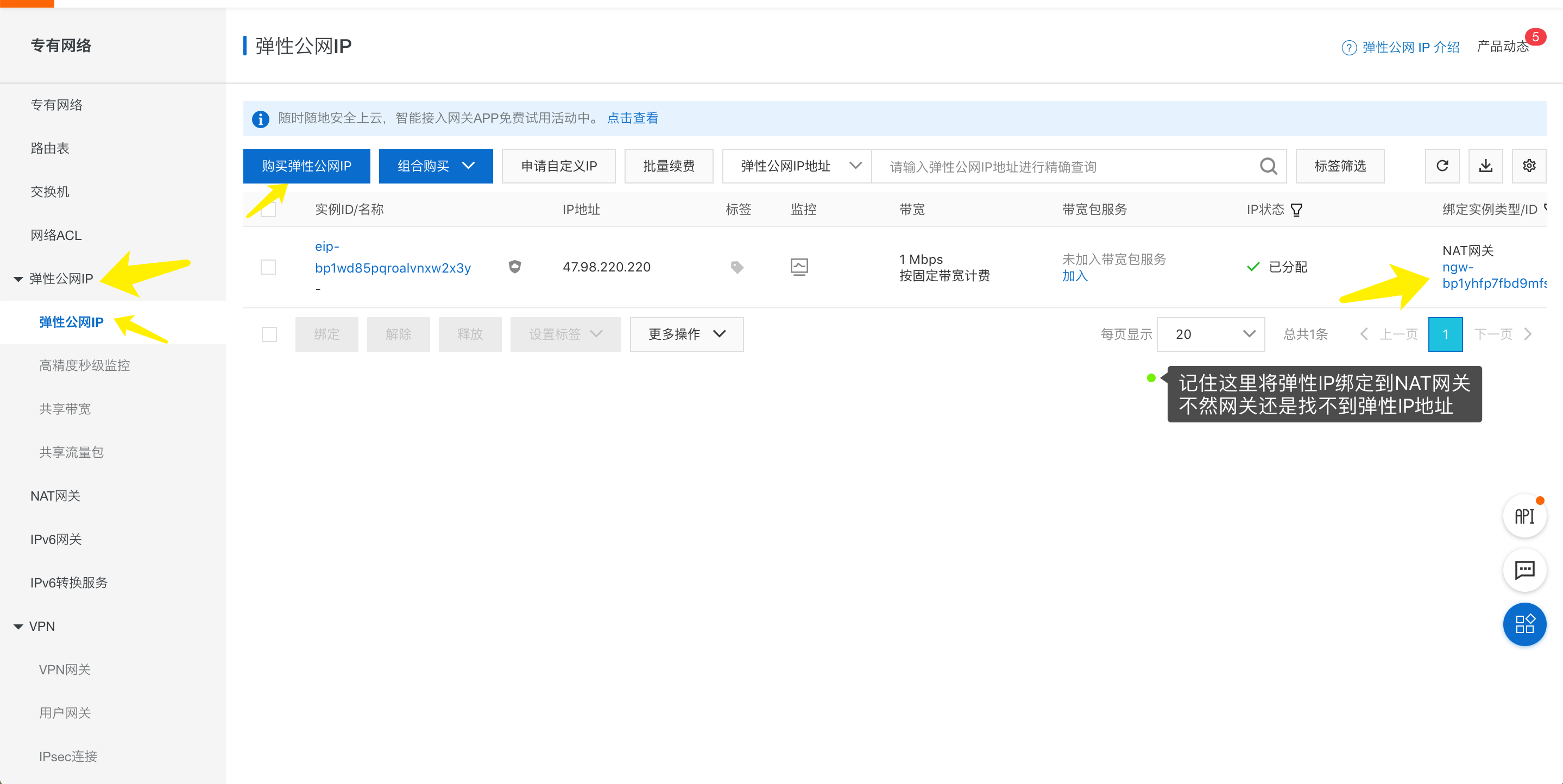
Task: Open 共享带宽 in the sidebar
Action: [x=65, y=409]
